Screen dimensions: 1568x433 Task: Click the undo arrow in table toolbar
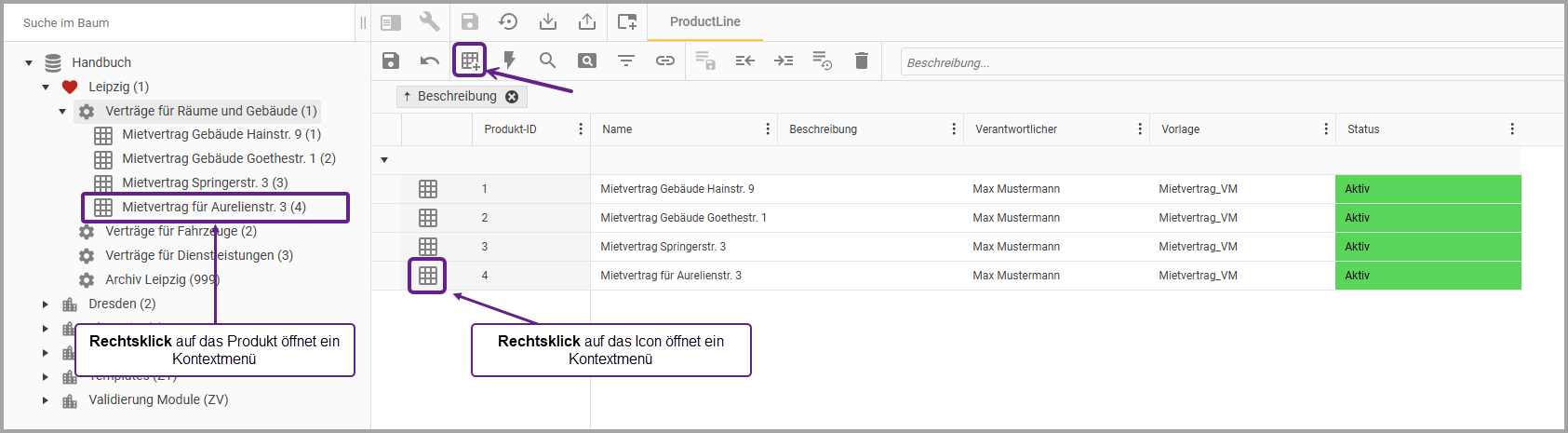coord(429,61)
